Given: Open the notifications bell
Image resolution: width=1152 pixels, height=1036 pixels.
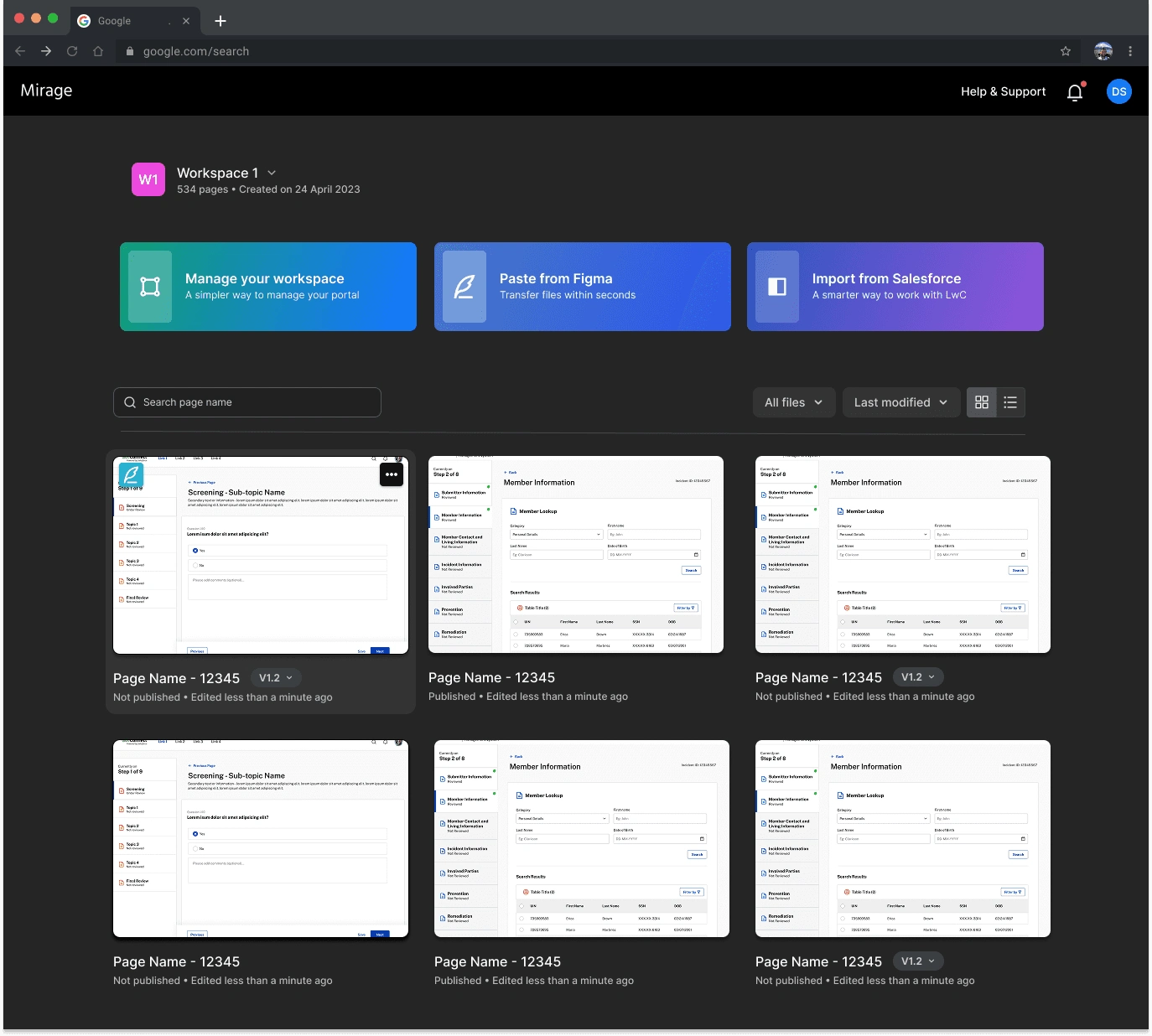Looking at the screenshot, I should 1075,92.
